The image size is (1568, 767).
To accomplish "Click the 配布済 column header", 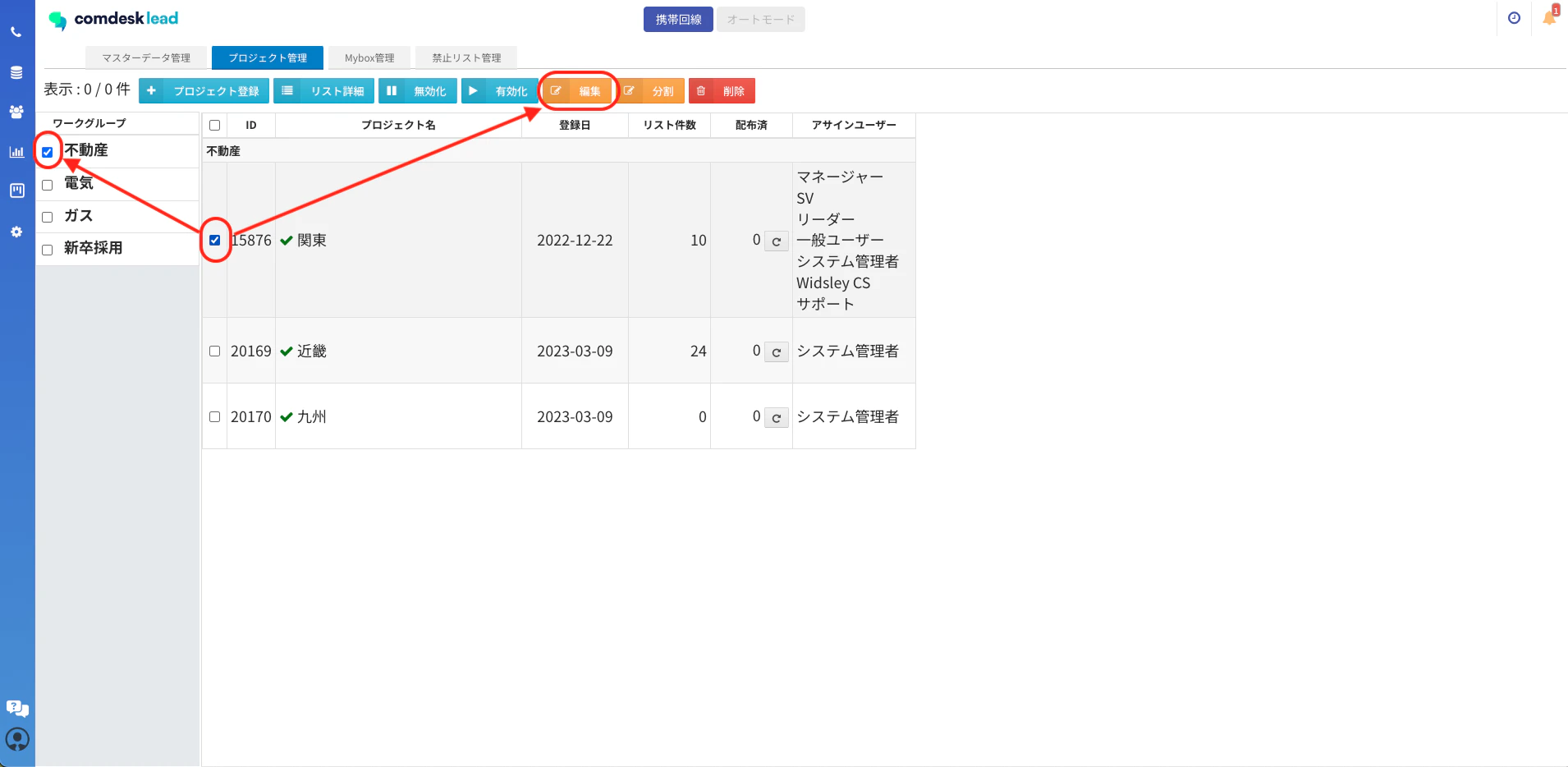I will point(751,125).
